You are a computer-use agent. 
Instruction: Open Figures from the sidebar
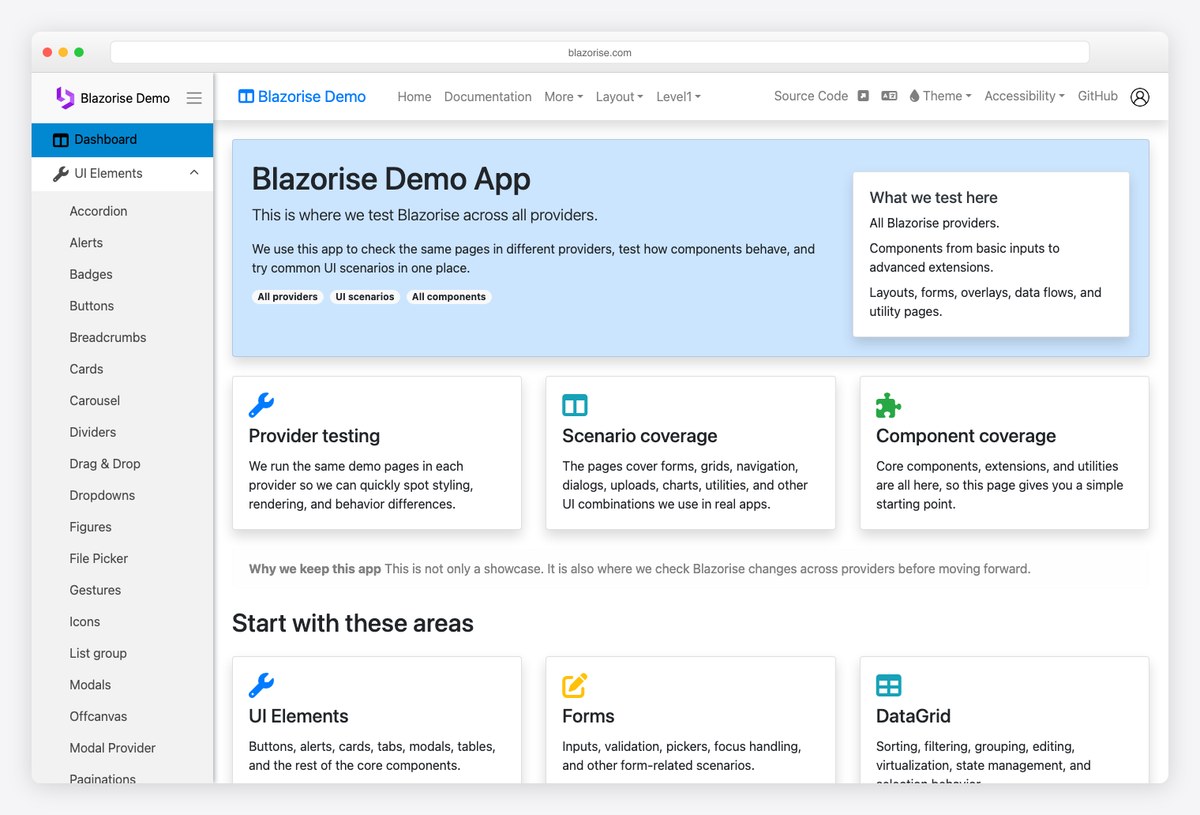(91, 527)
